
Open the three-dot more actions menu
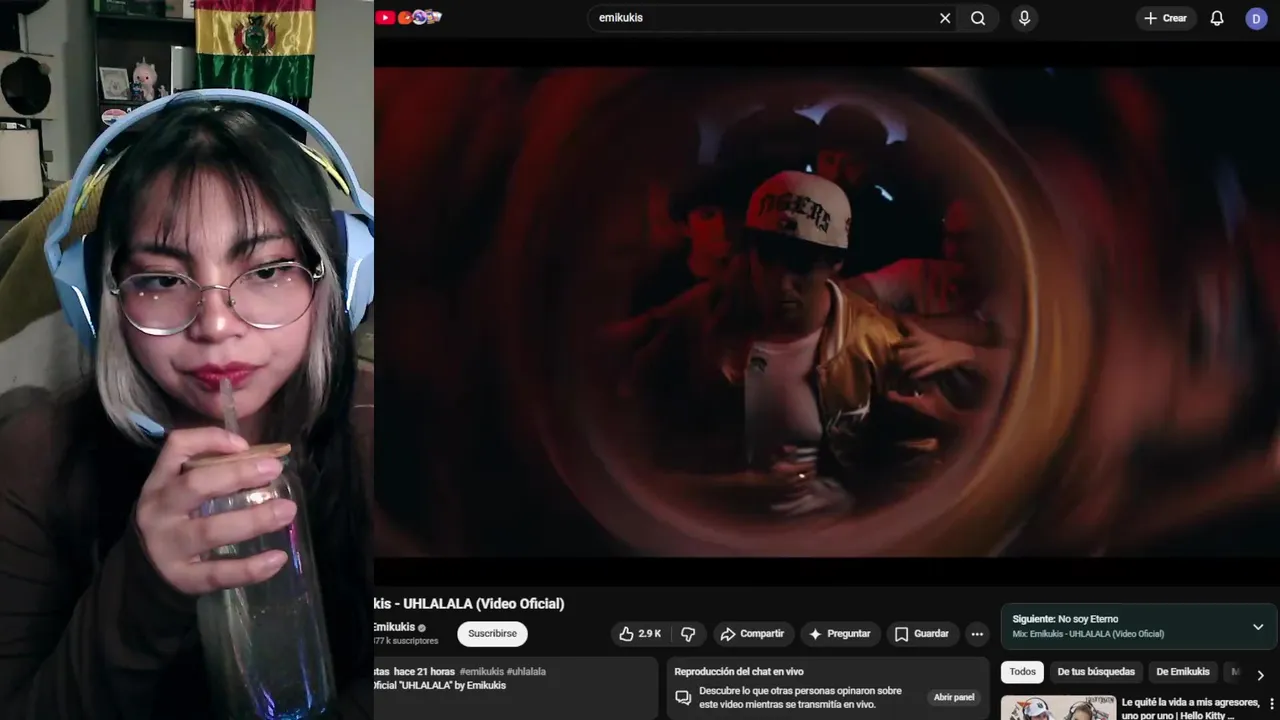(977, 634)
